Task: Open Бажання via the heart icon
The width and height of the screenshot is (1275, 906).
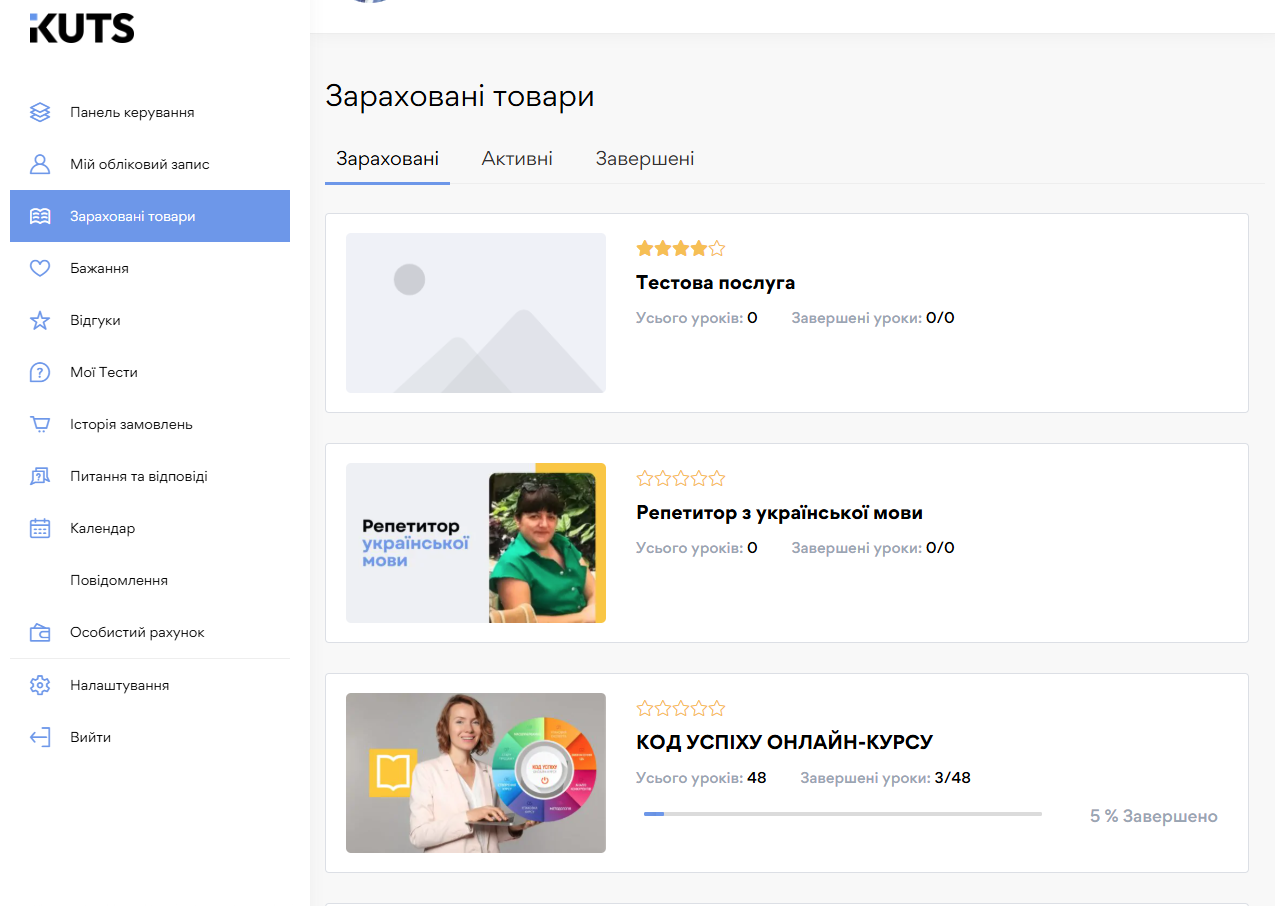Action: tap(39, 268)
